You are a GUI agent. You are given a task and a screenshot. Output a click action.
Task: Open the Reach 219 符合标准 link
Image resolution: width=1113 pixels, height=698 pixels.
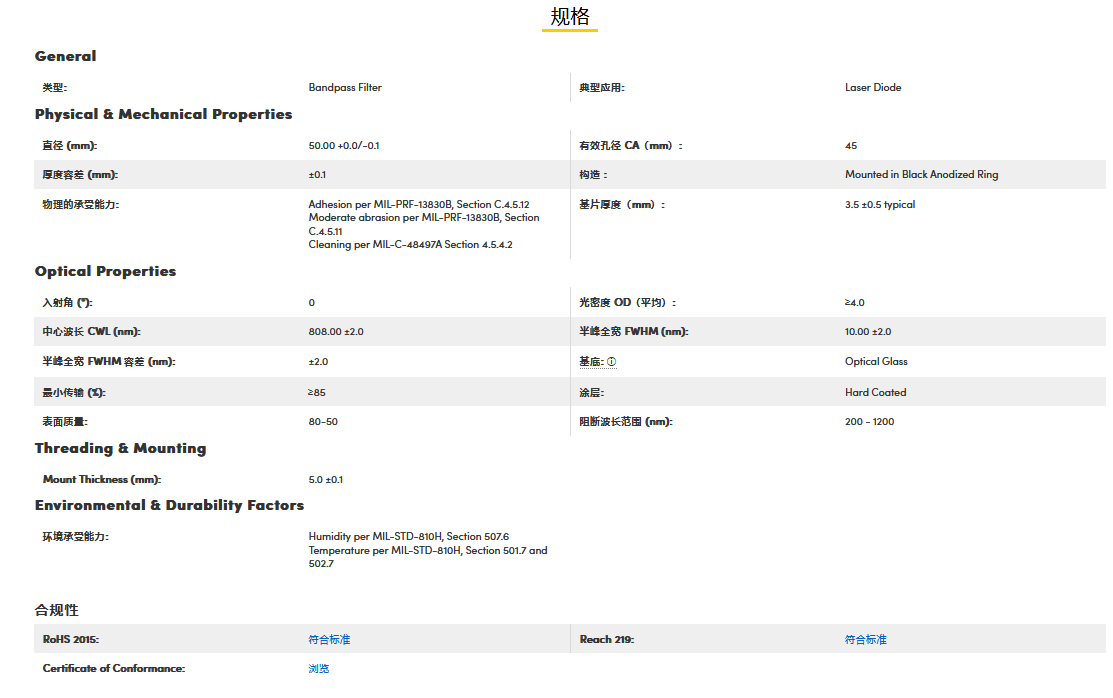[865, 640]
